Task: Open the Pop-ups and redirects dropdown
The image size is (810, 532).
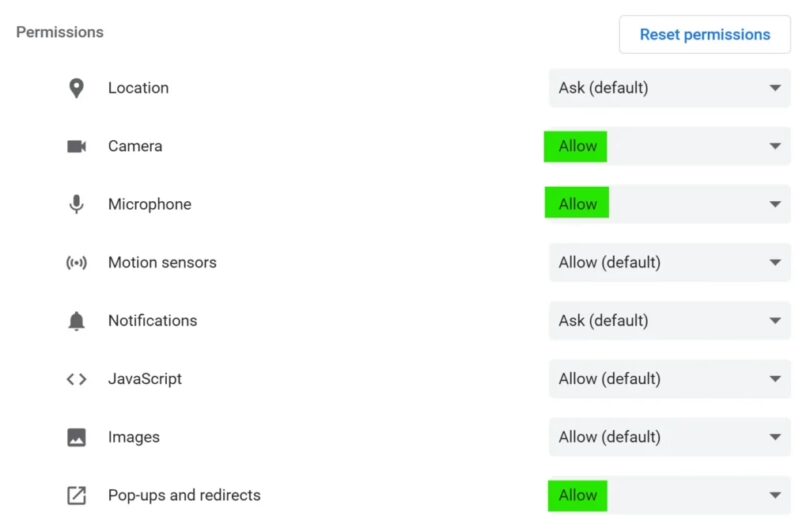Action: click(669, 495)
